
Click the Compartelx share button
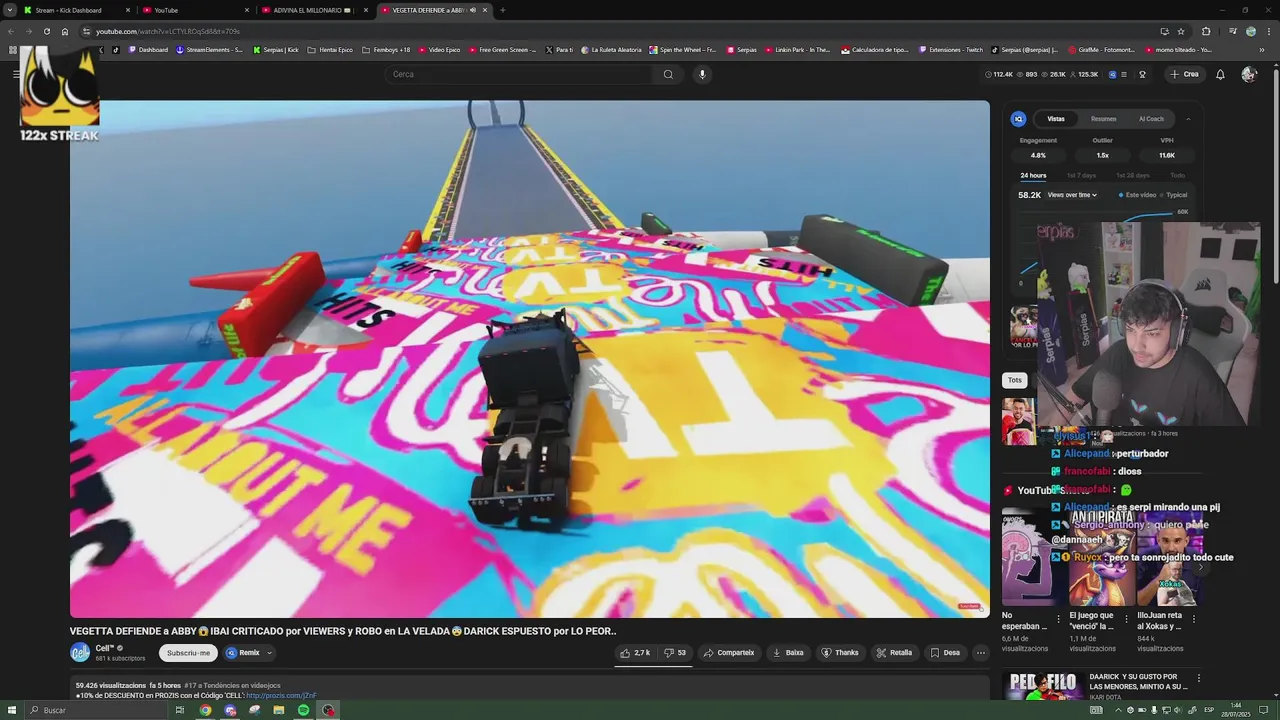point(729,653)
